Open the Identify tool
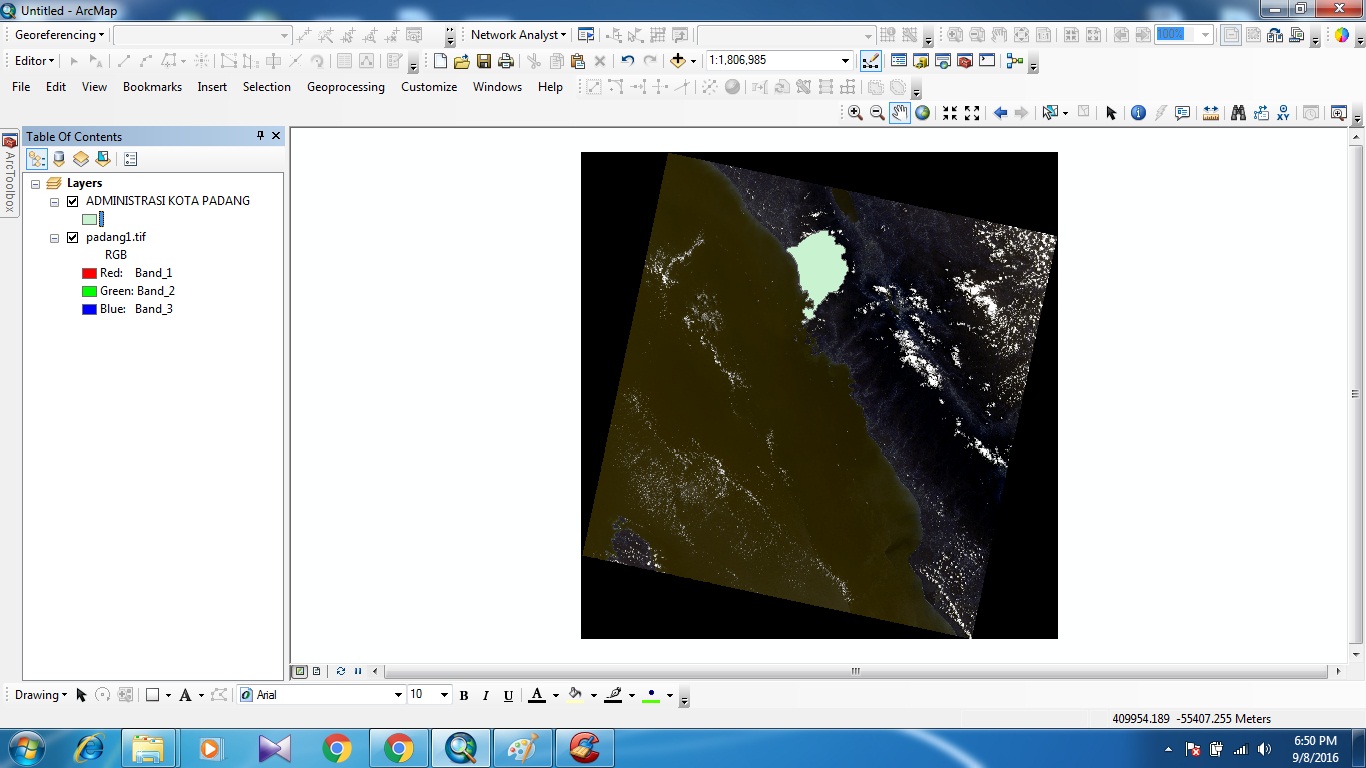Viewport: 1366px width, 768px height. click(1138, 112)
